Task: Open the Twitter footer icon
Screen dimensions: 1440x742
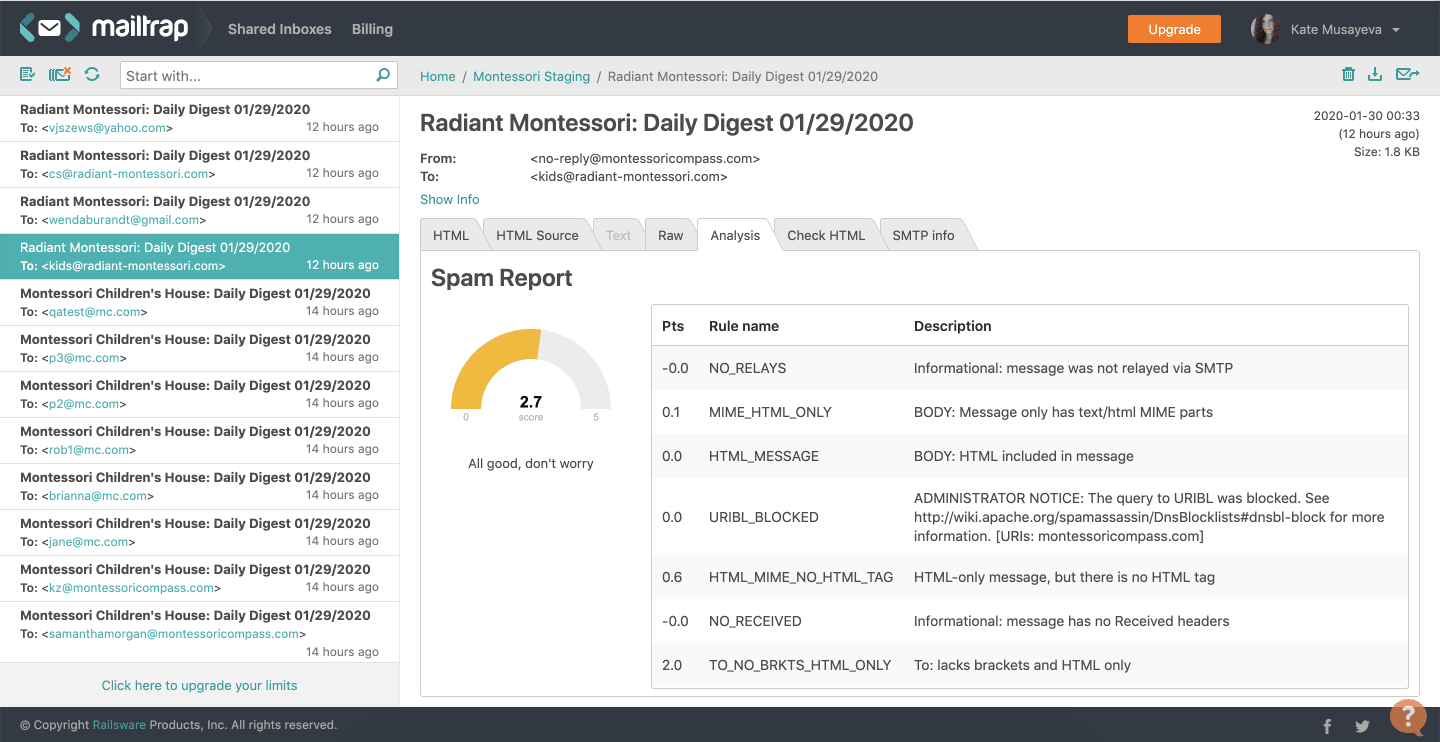Action: tap(1362, 727)
